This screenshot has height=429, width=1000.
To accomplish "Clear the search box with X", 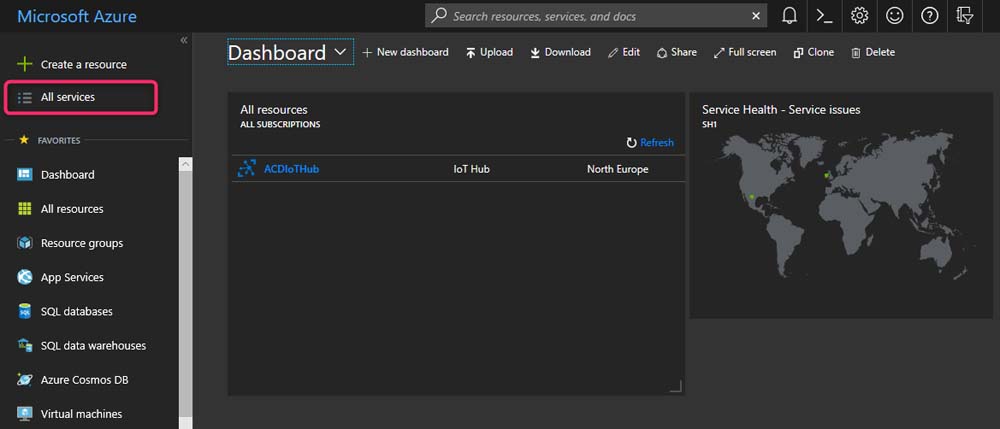I will coord(755,16).
